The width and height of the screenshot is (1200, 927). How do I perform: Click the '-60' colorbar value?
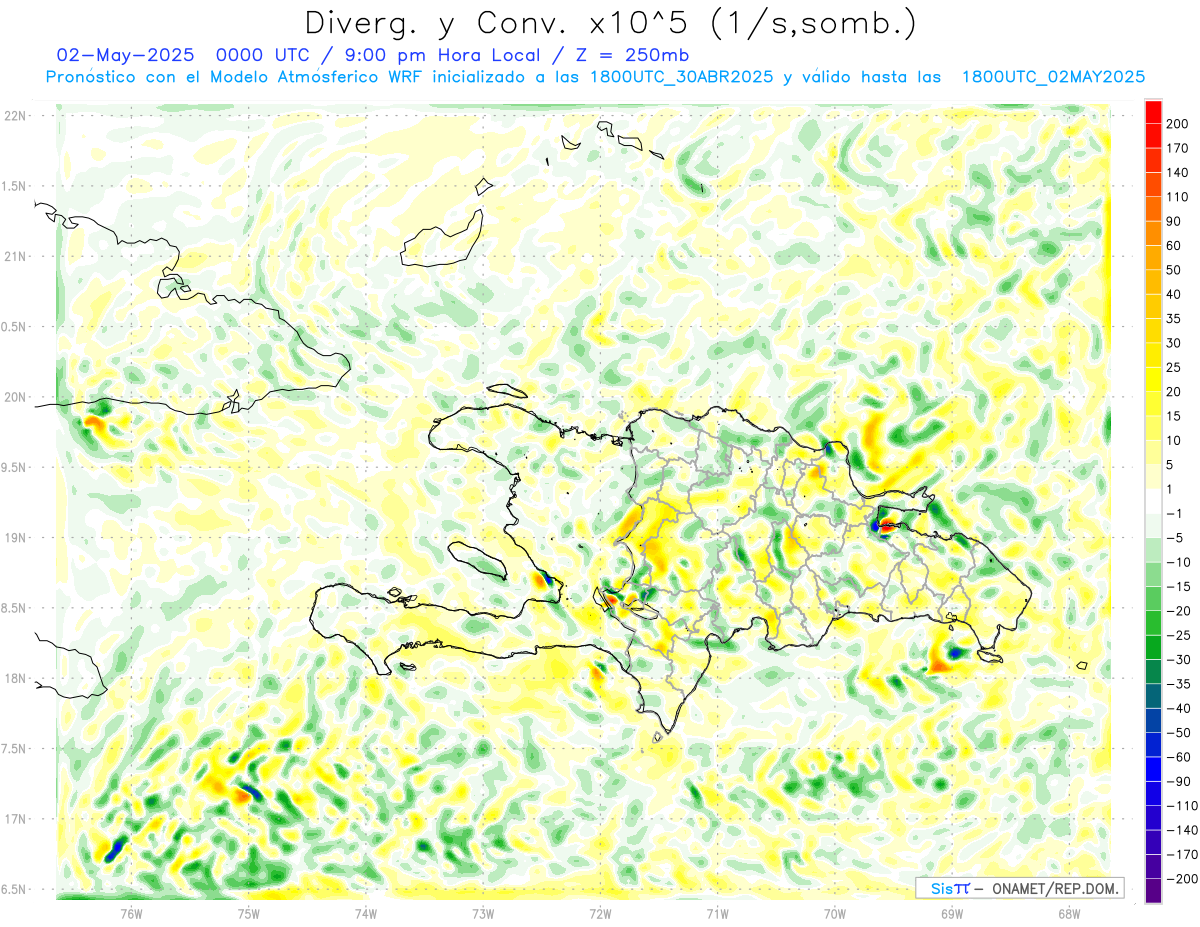click(x=1180, y=757)
